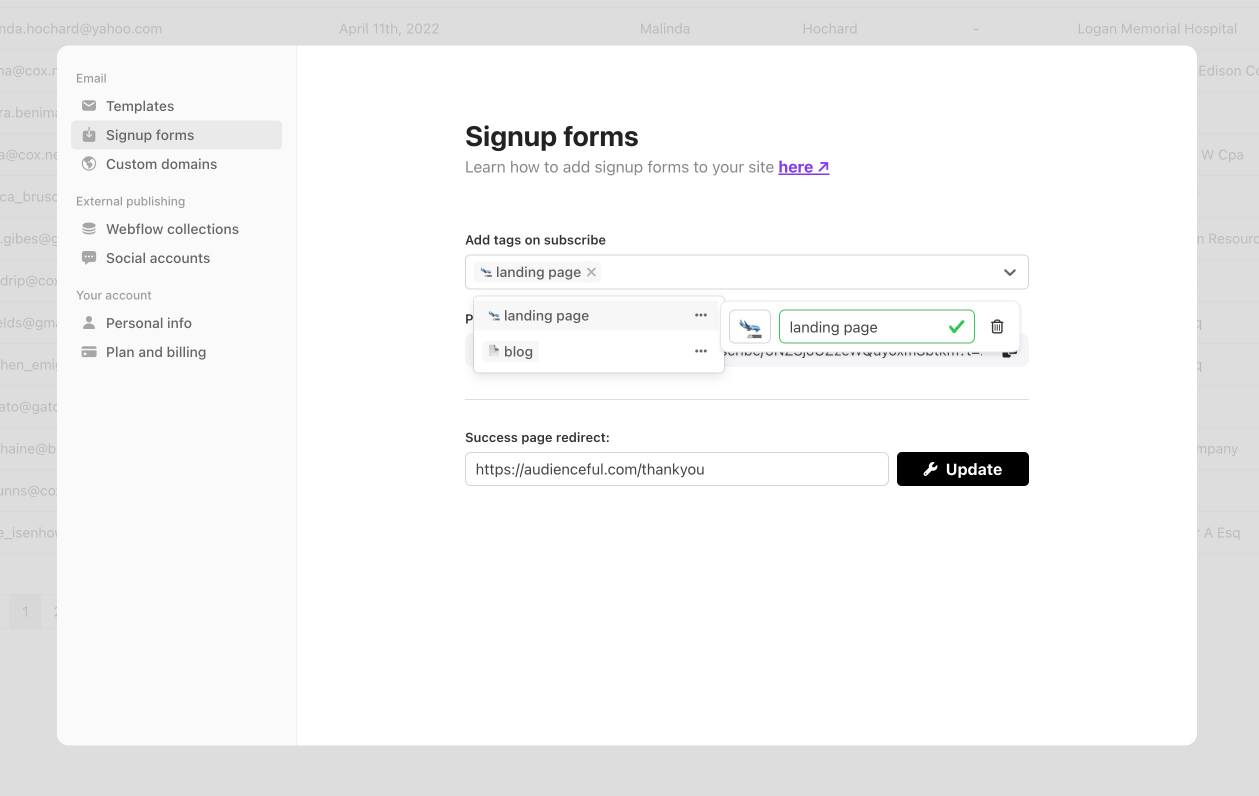Viewport: 1259px width, 796px height.
Task: Go to Social accounts settings
Action: [158, 258]
